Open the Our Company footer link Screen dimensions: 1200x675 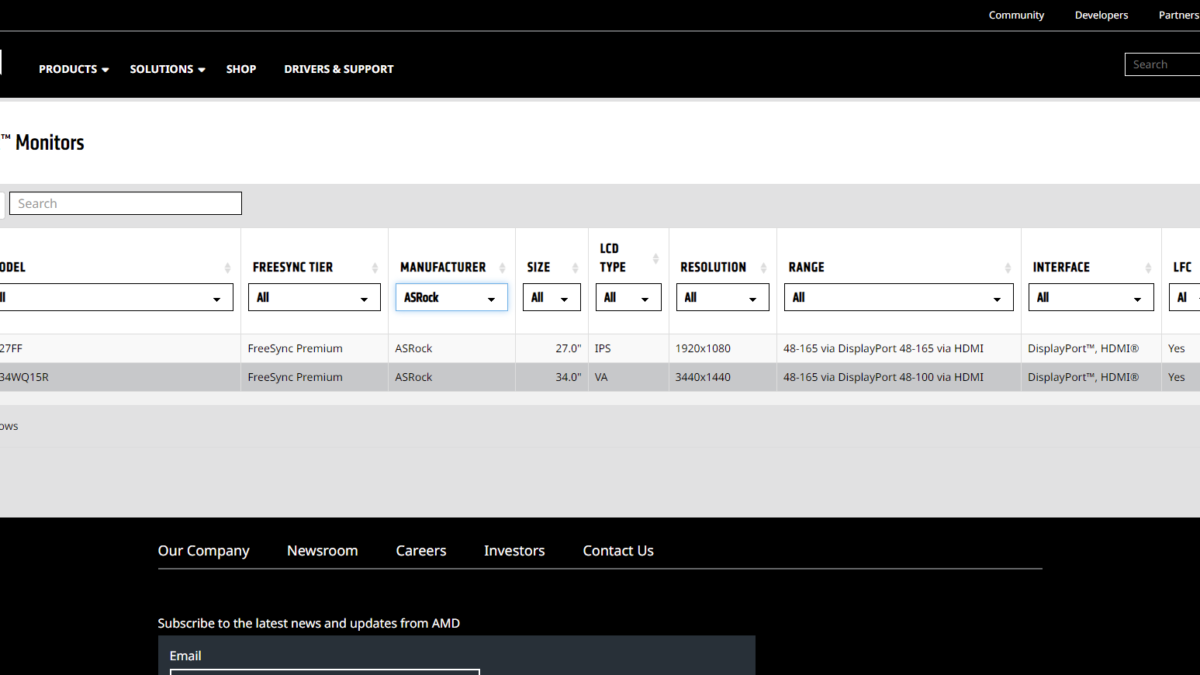[204, 551]
